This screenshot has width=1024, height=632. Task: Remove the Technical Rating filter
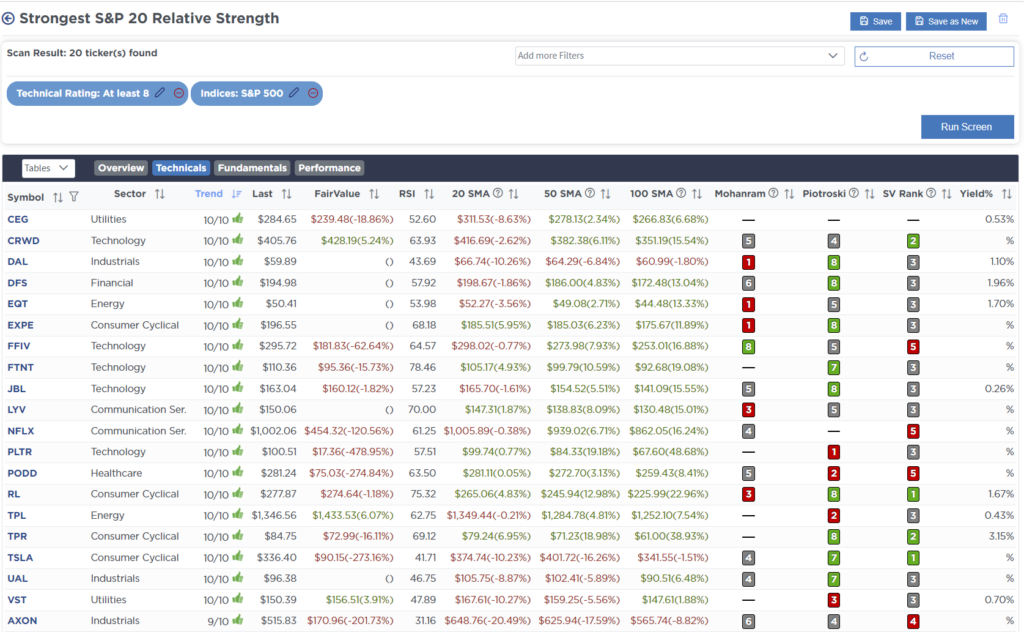(x=179, y=93)
